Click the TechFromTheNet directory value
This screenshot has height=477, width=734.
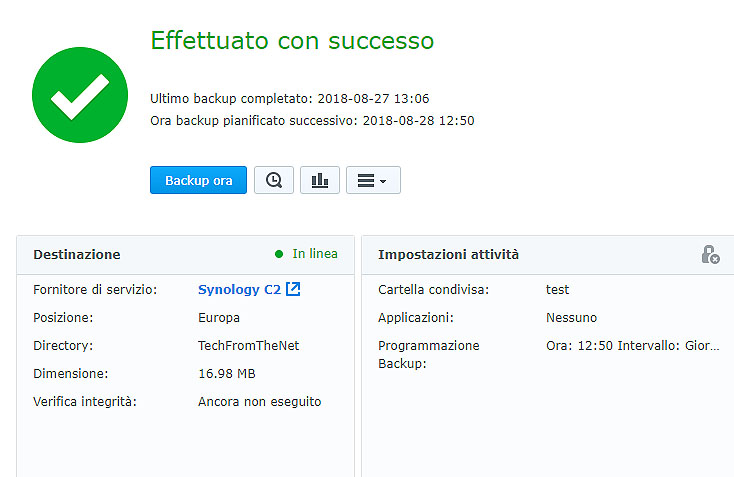coord(248,345)
